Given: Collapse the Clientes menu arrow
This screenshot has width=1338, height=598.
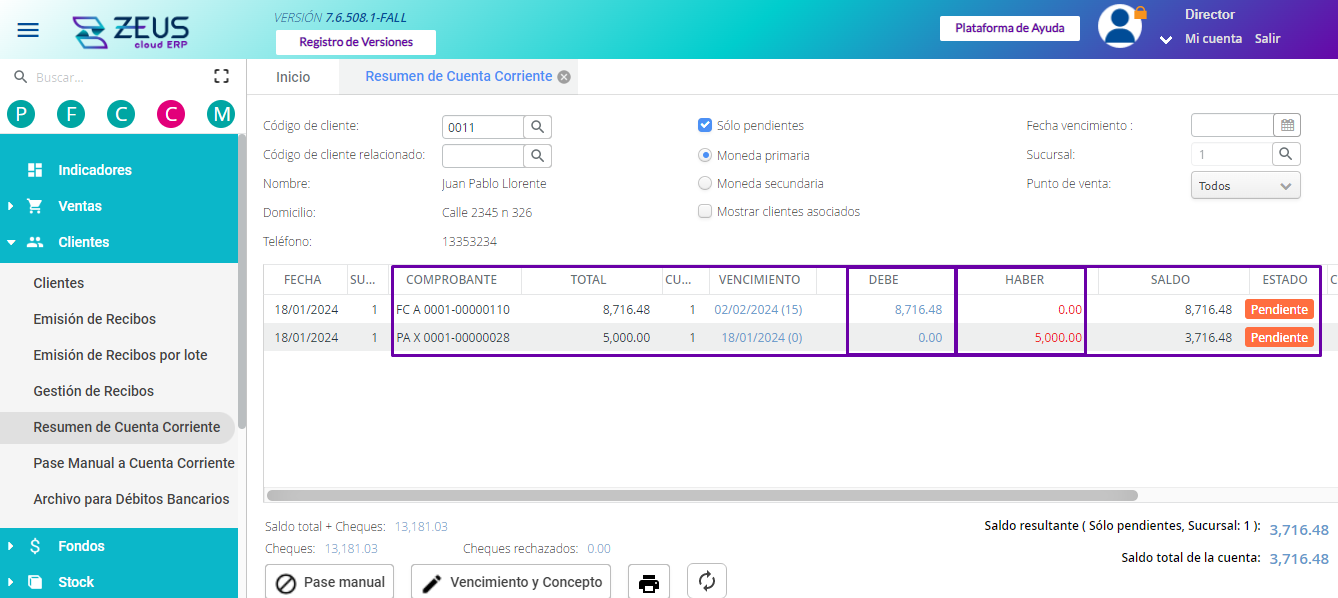Looking at the screenshot, I should pos(11,242).
